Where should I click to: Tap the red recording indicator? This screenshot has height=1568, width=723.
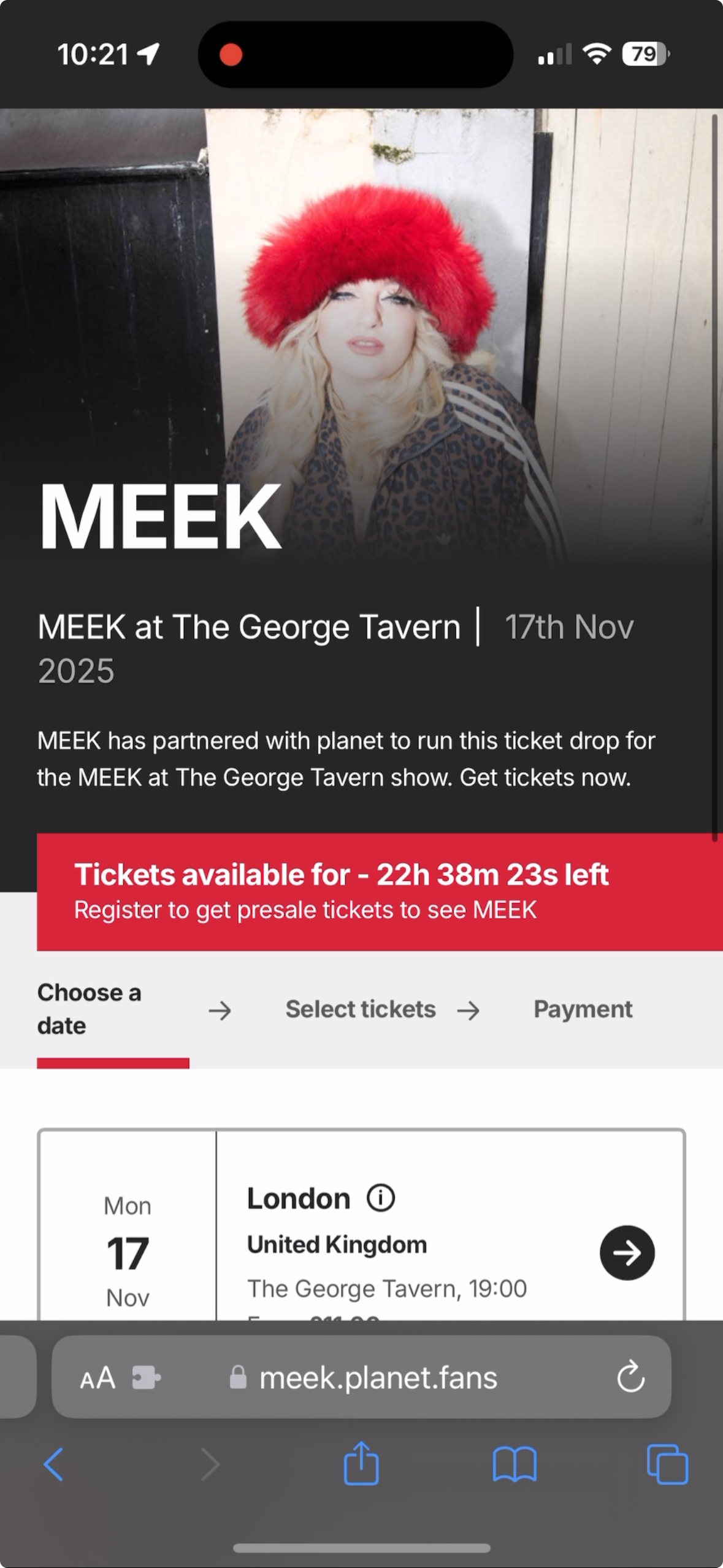click(x=231, y=55)
